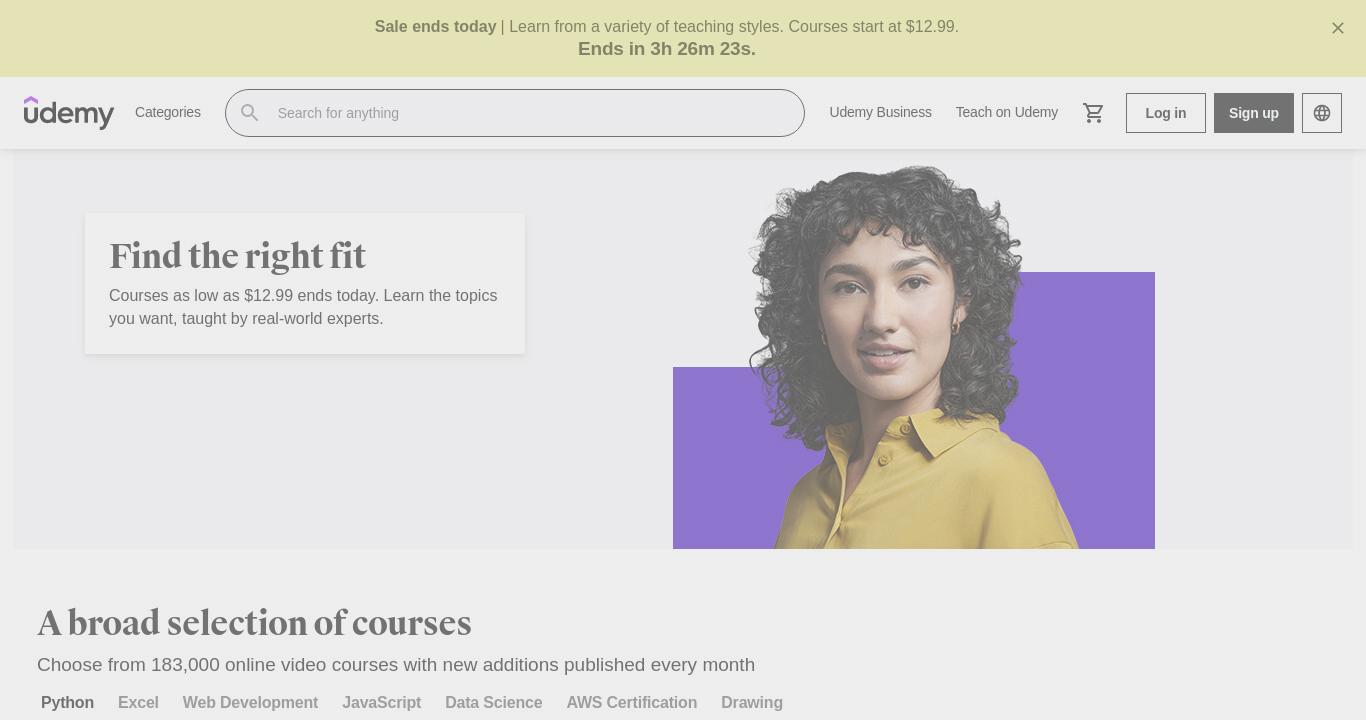Dismiss the sale banner with the X

pyautogui.click(x=1338, y=28)
